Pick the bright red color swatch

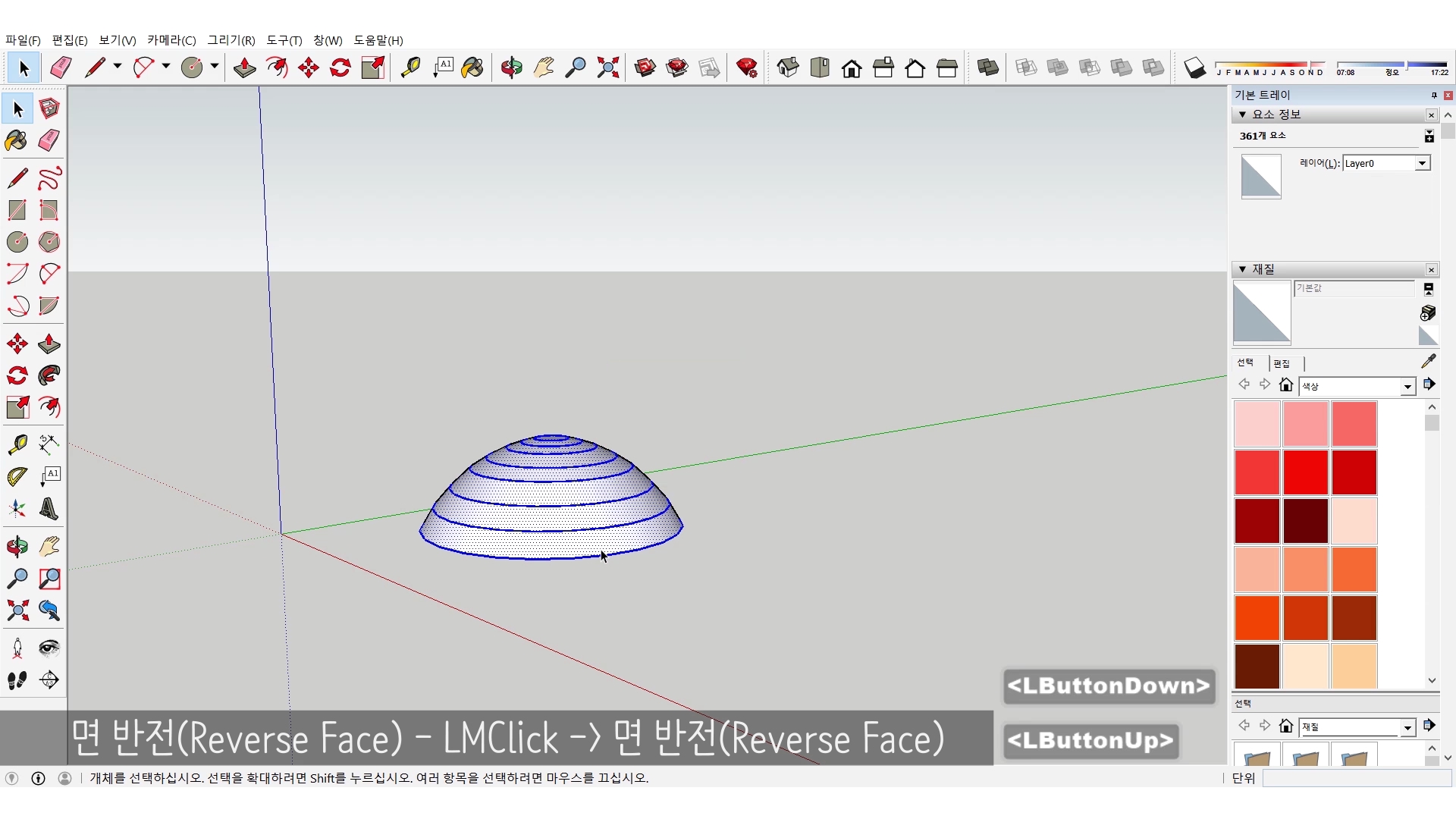(1305, 472)
